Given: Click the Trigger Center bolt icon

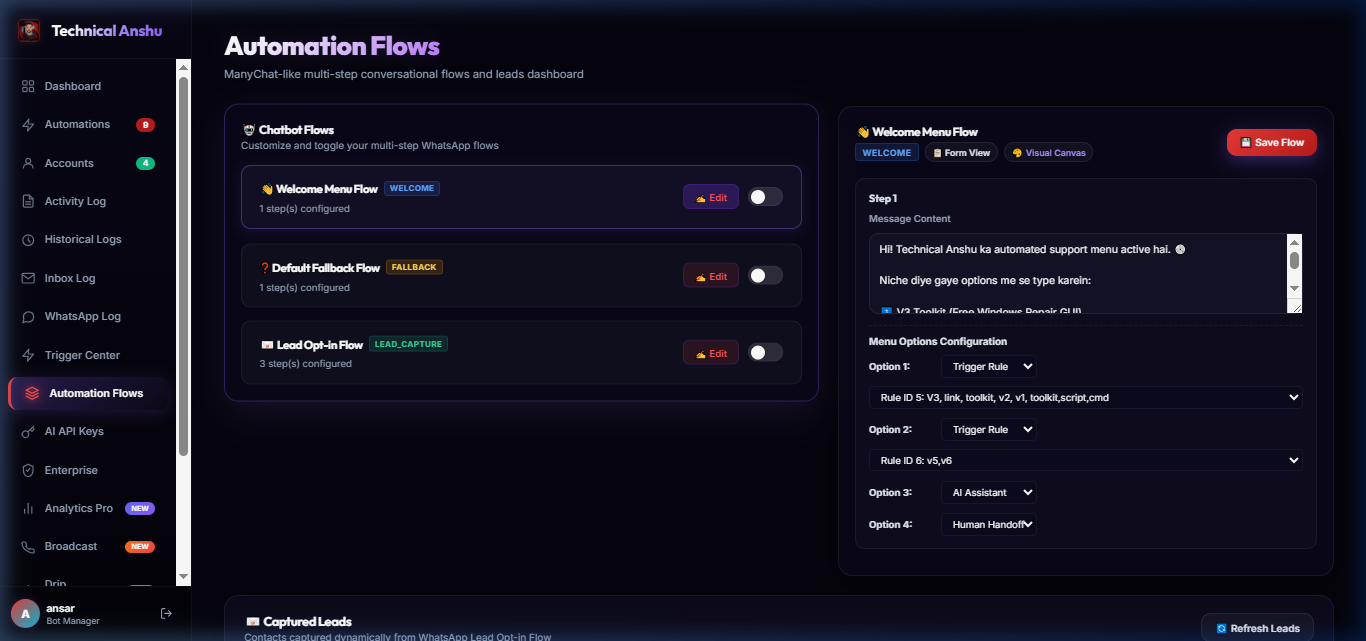Looking at the screenshot, I should (x=28, y=355).
